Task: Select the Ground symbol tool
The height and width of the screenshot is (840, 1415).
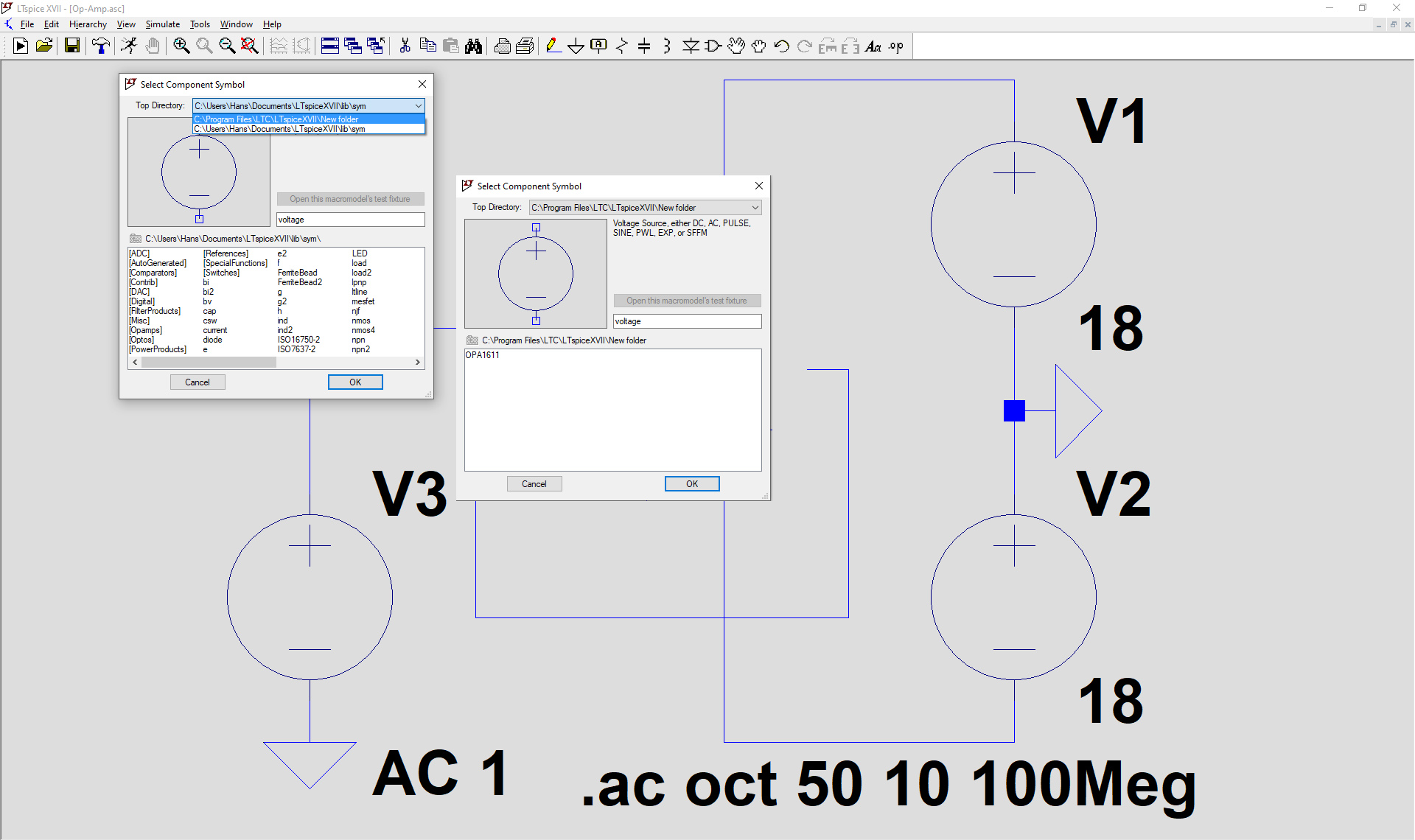Action: [576, 46]
